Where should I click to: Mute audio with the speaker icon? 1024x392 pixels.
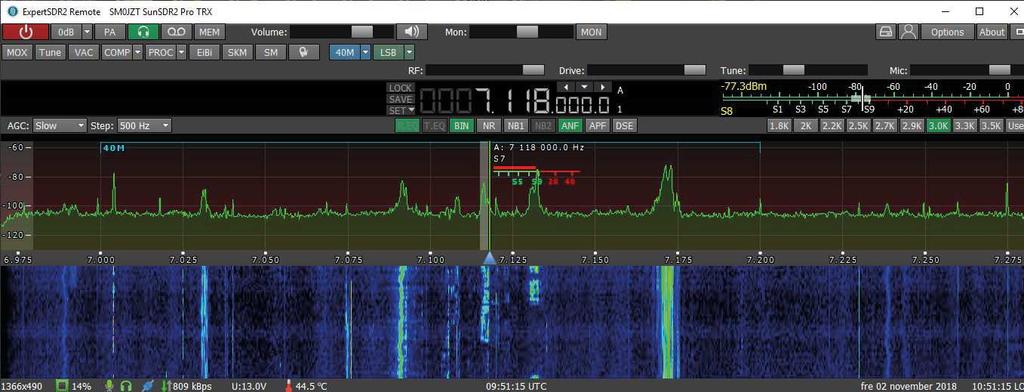coord(411,32)
